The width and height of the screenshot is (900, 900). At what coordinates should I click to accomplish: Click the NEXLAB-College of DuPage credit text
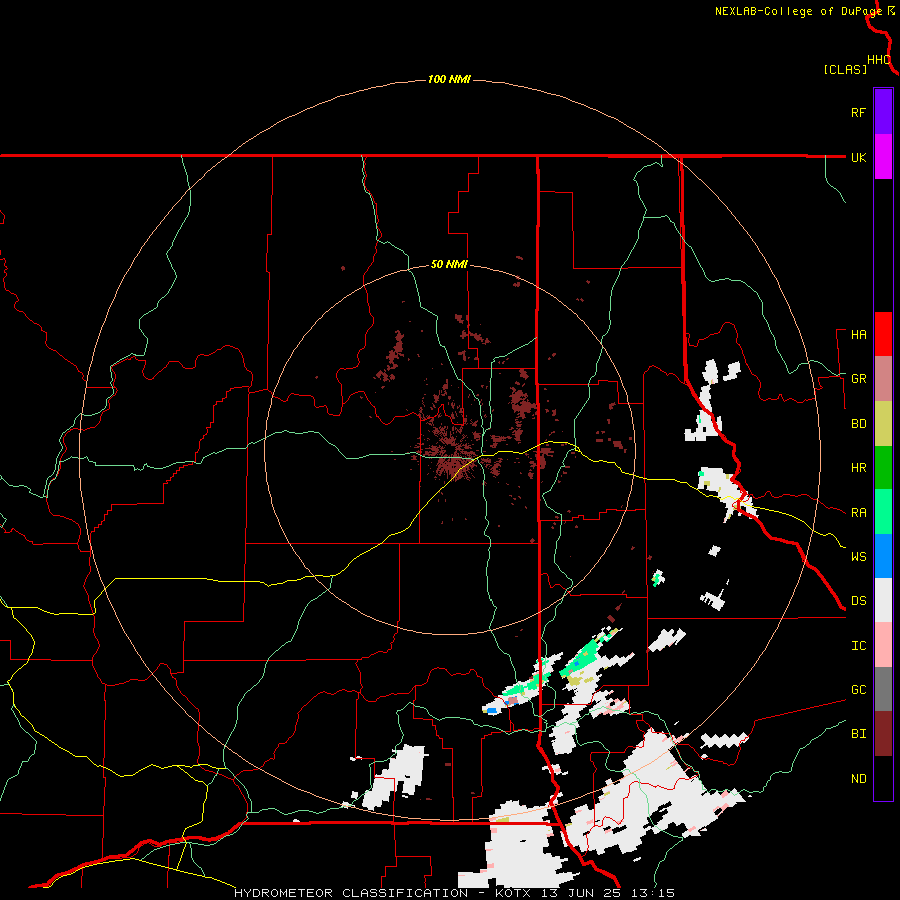[798, 11]
